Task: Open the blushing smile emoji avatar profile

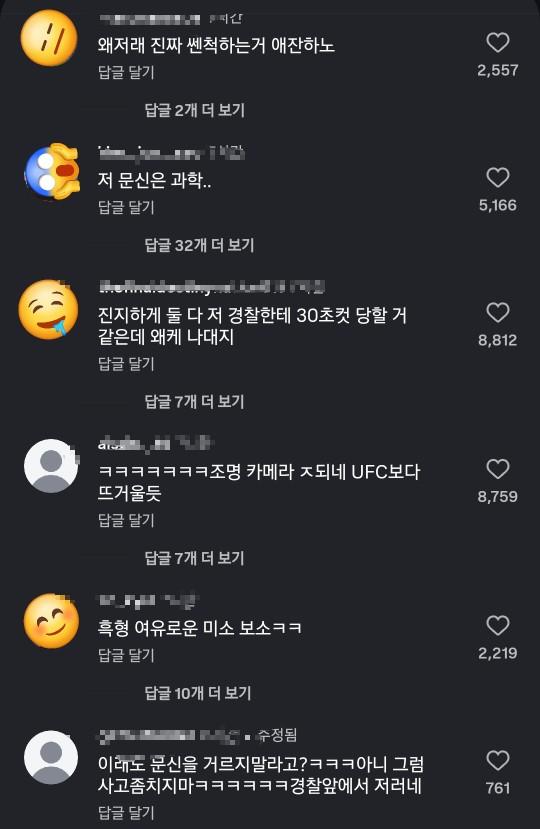Action: (x=51, y=621)
